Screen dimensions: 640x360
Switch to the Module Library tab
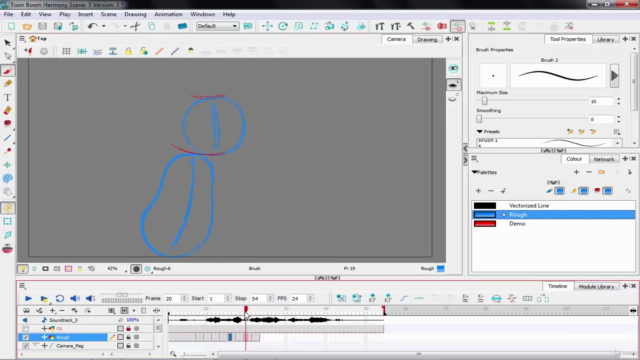click(596, 287)
